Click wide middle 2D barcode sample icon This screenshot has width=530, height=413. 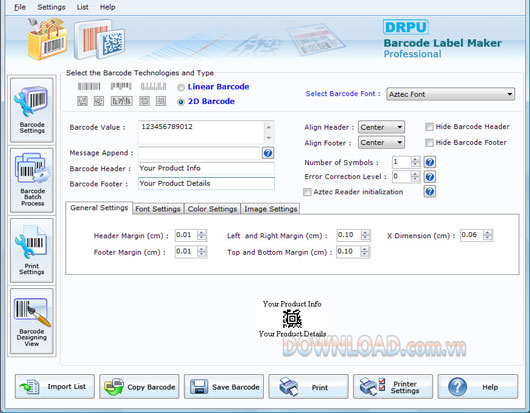[122, 101]
